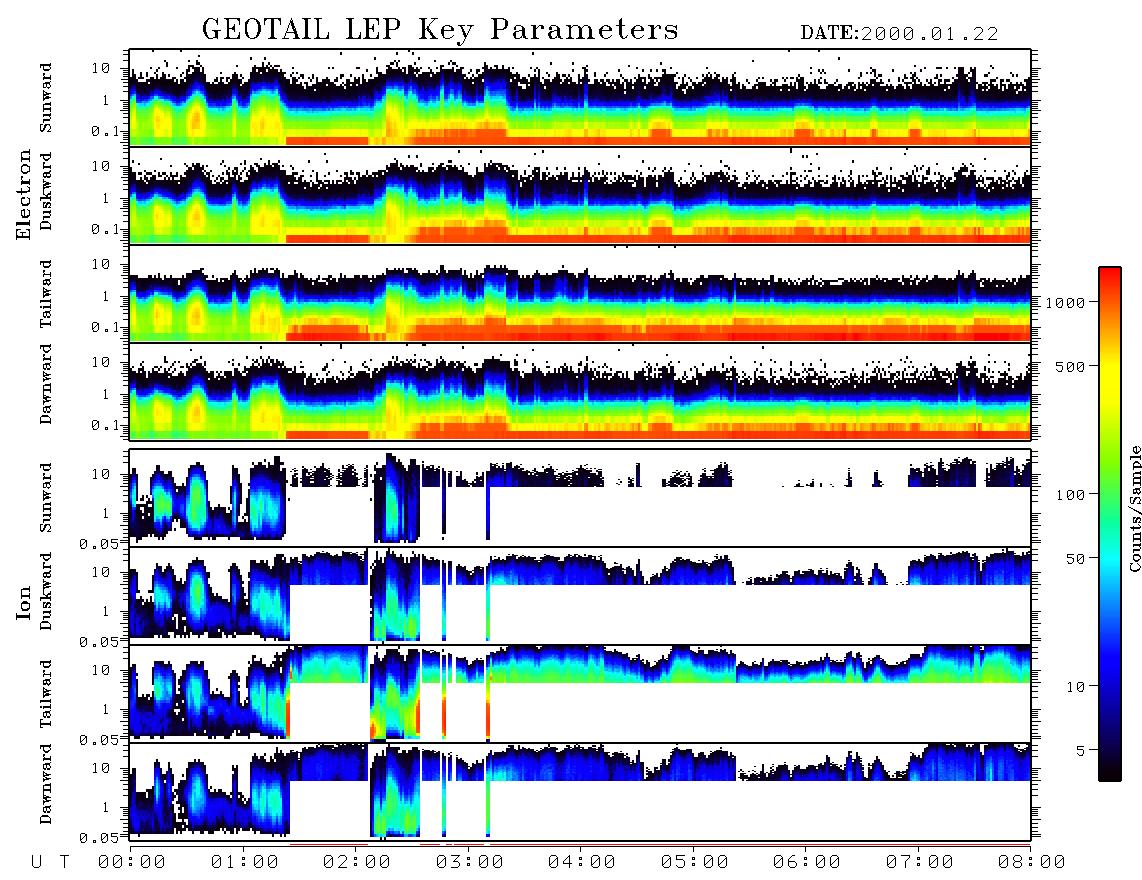Click the "U T" time axis label
The width and height of the screenshot is (1142, 880).
pyautogui.click(x=50, y=863)
